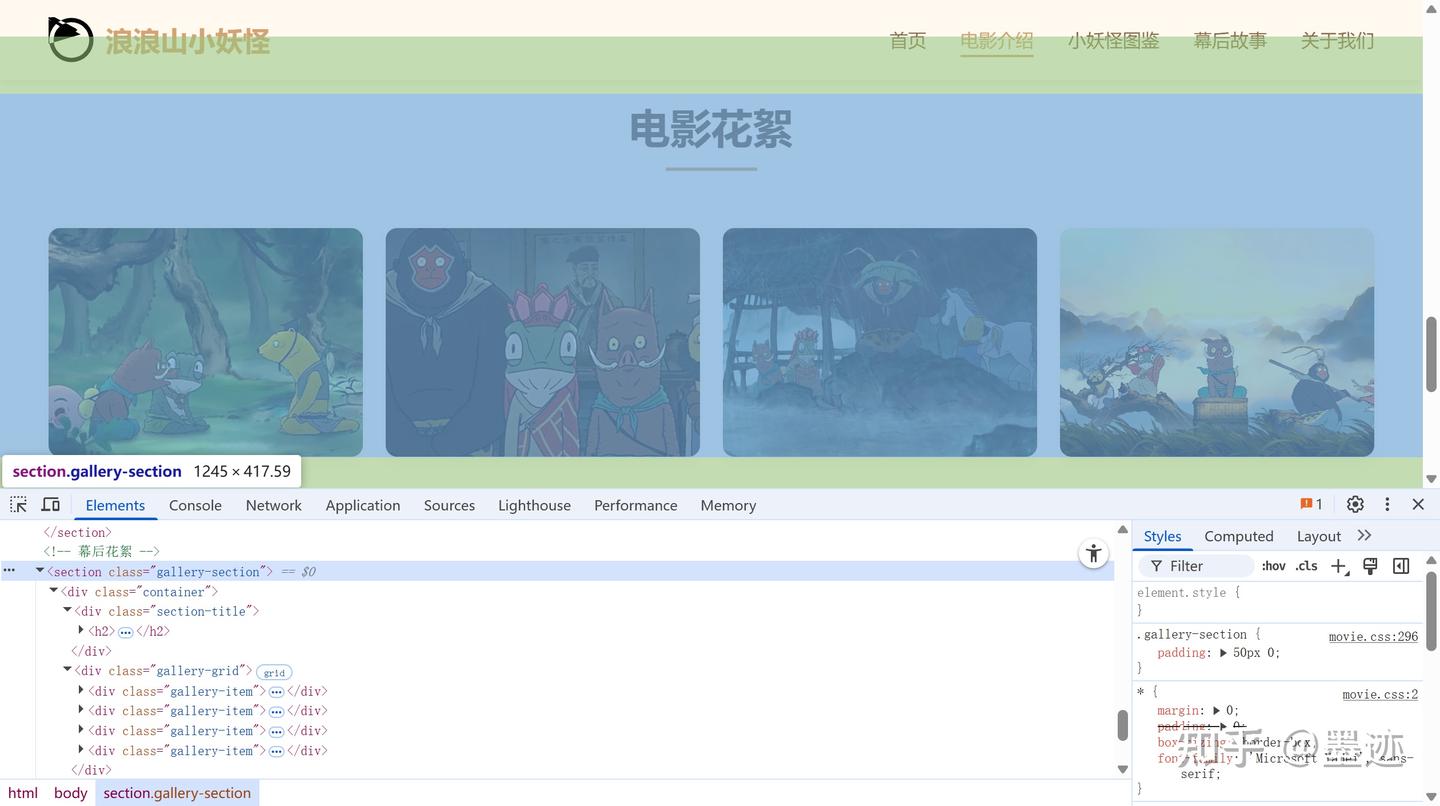Click the 幕后花絮 HTML comment line
Screen dimensions: 1440x806
click(x=101, y=551)
